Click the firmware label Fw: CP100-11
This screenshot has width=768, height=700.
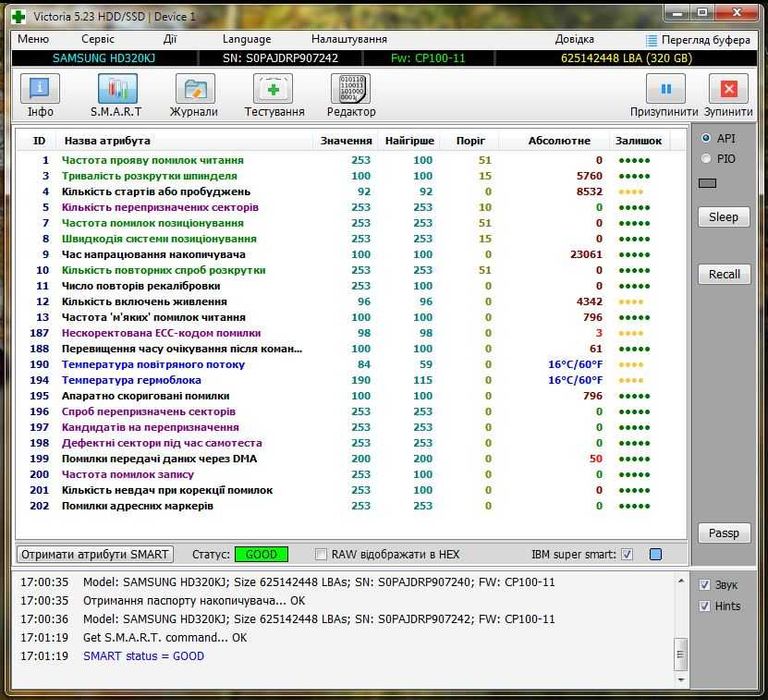[x=428, y=58]
